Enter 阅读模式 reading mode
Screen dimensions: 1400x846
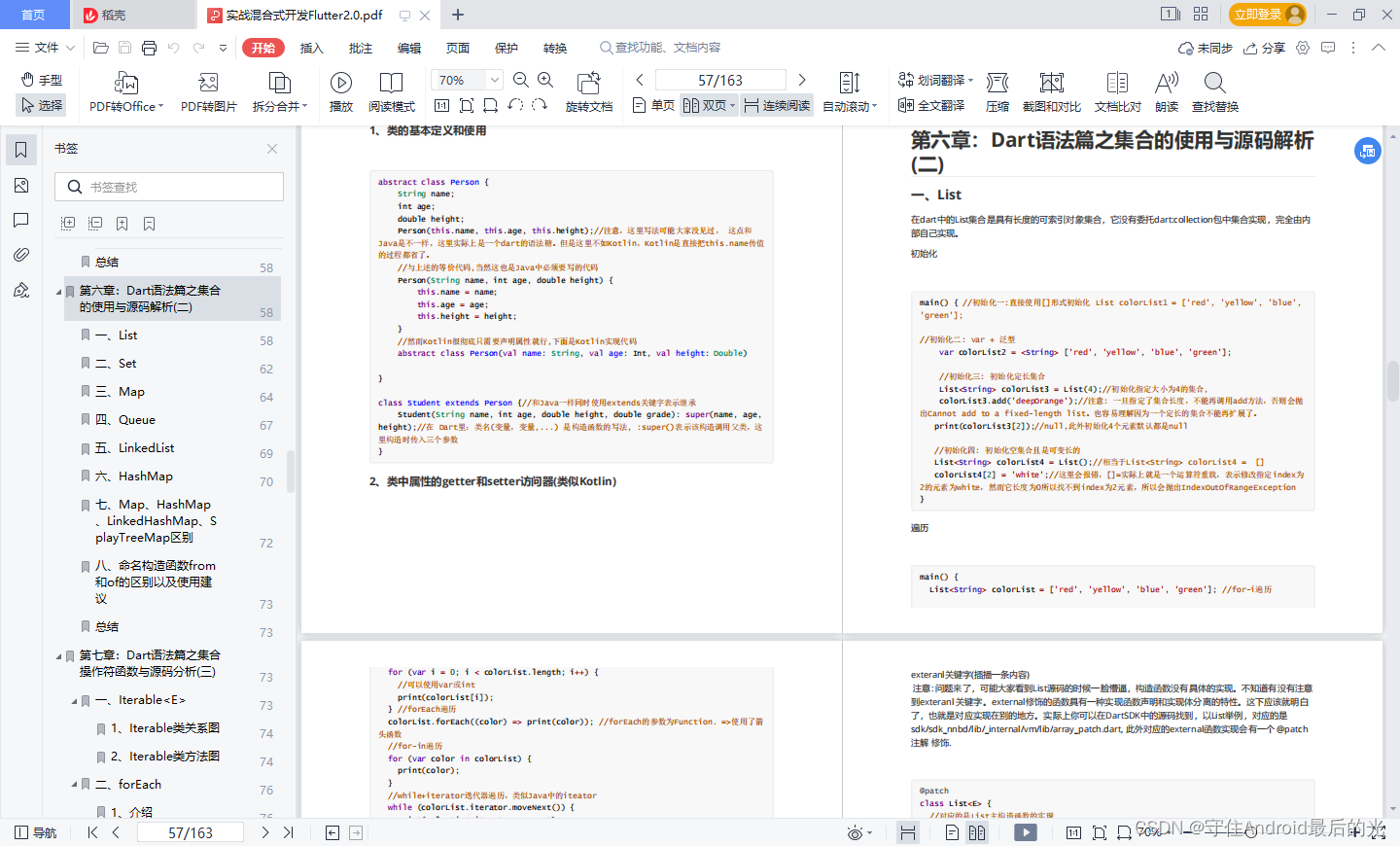click(392, 92)
